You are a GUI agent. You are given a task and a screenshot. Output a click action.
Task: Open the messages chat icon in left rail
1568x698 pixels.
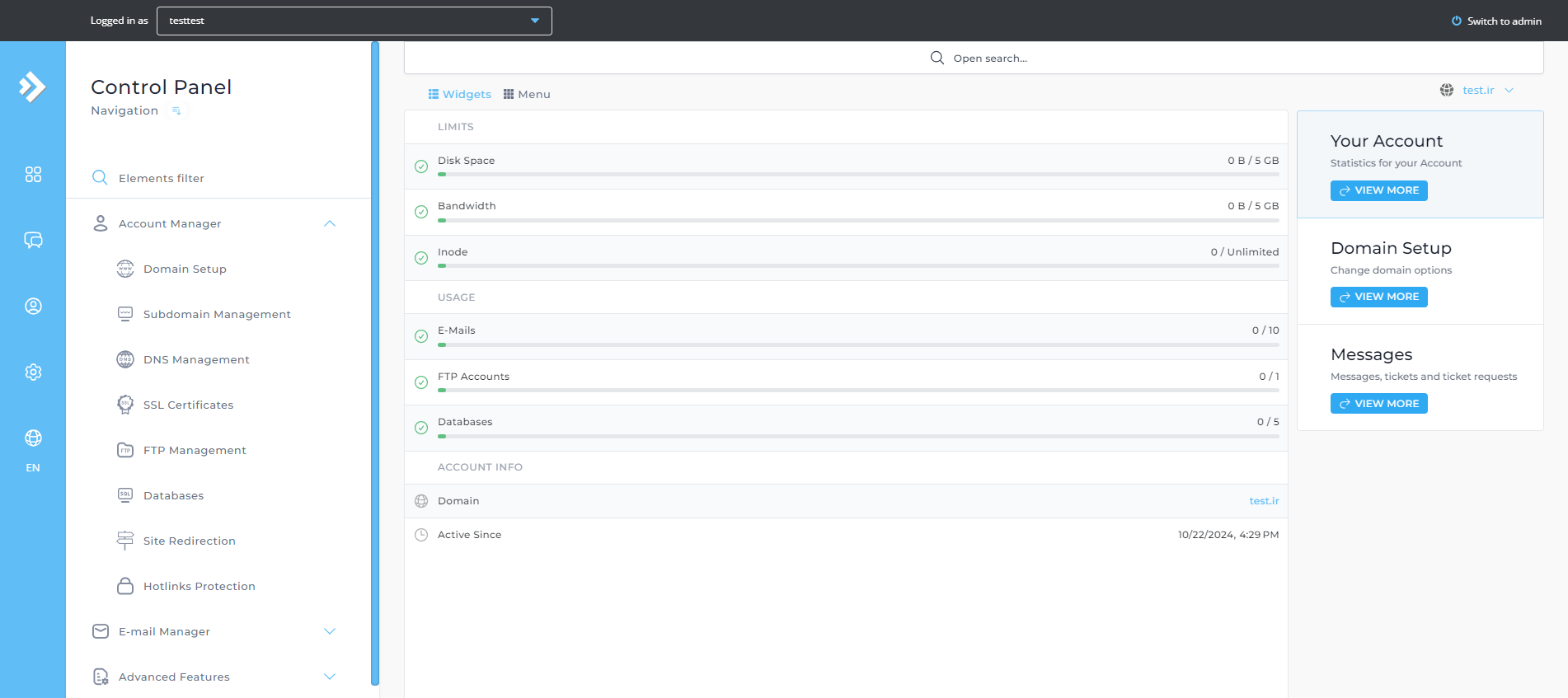(33, 241)
